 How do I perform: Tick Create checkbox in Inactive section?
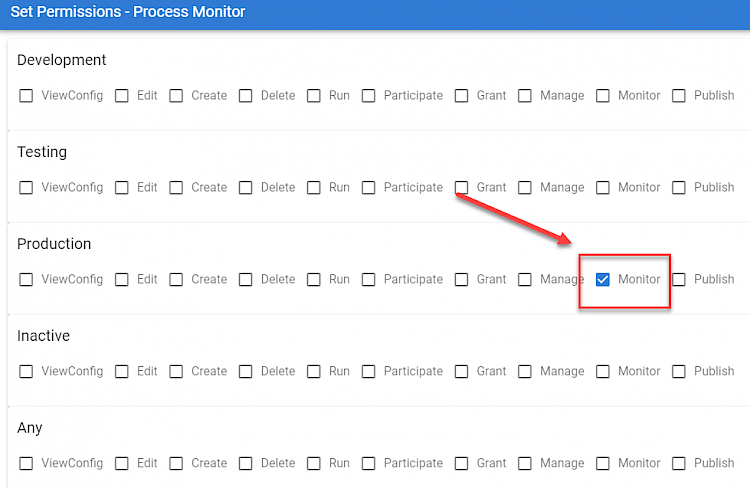click(x=176, y=371)
